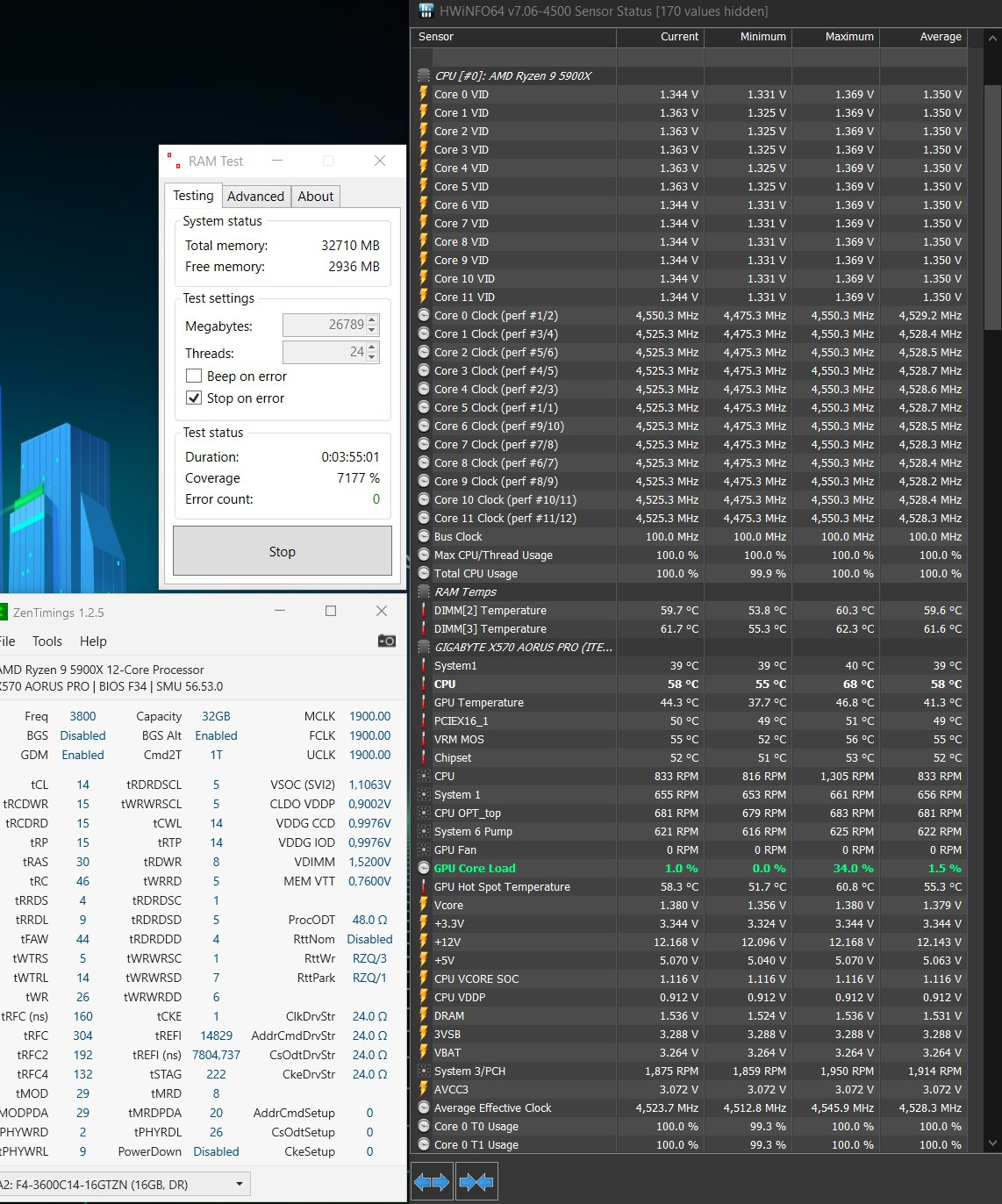Click the icon beside RAM Temps group

pos(424,591)
